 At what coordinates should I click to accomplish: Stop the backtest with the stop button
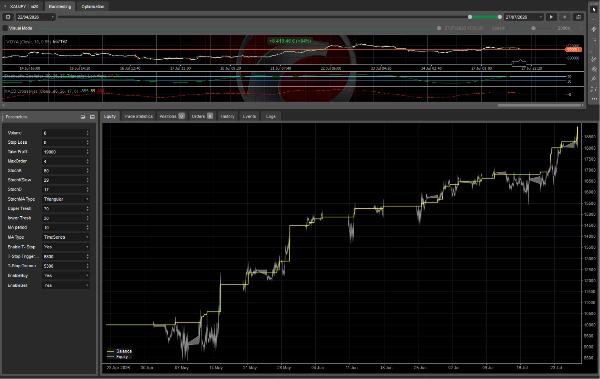click(565, 17)
